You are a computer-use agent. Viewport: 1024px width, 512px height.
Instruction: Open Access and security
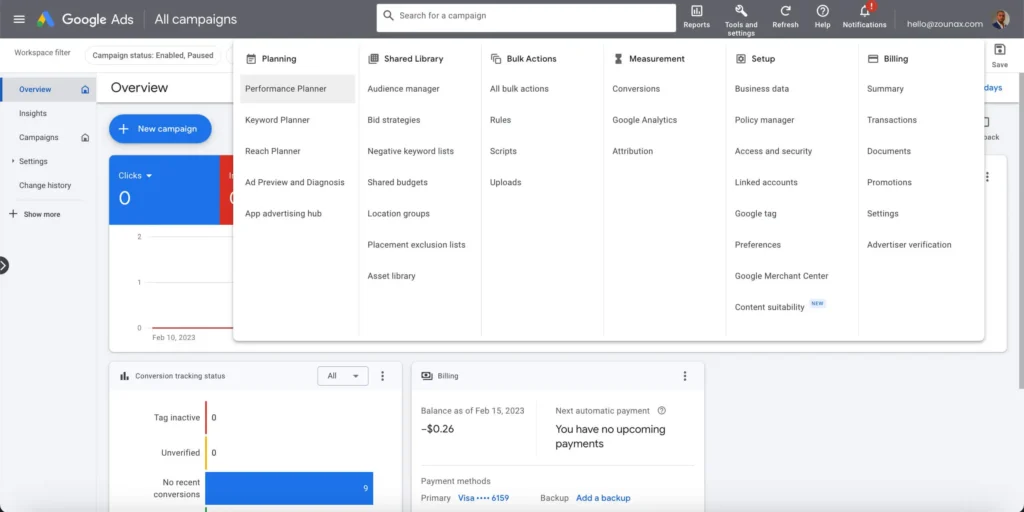(773, 152)
